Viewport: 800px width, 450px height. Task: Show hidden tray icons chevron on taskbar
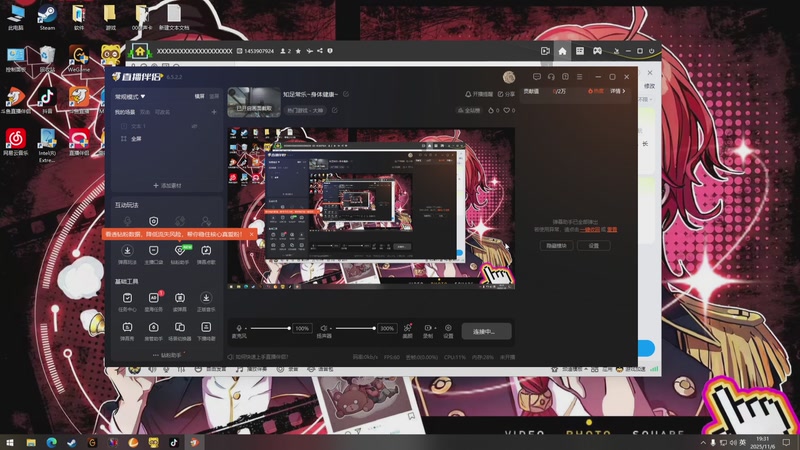(x=703, y=443)
